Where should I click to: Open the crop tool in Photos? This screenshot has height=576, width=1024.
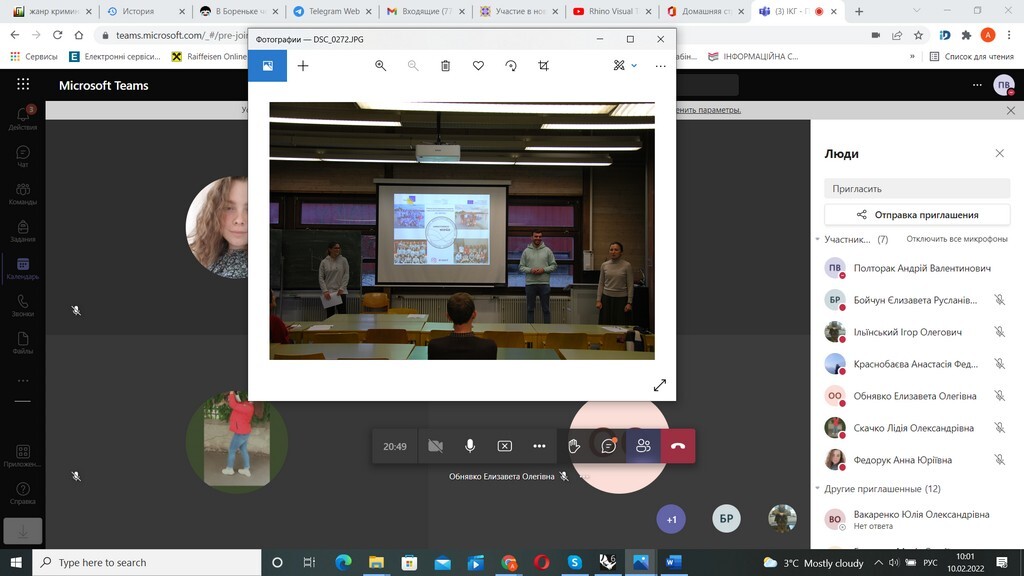coord(543,65)
